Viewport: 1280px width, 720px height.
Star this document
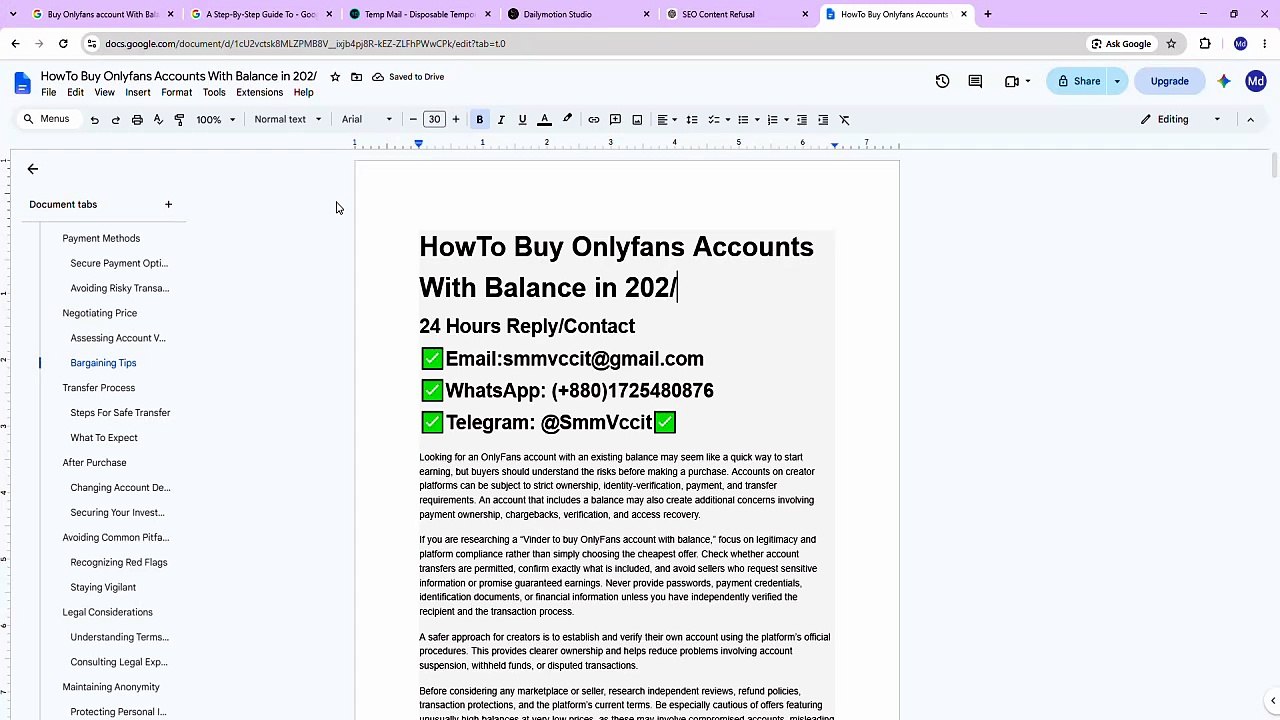pyautogui.click(x=335, y=77)
